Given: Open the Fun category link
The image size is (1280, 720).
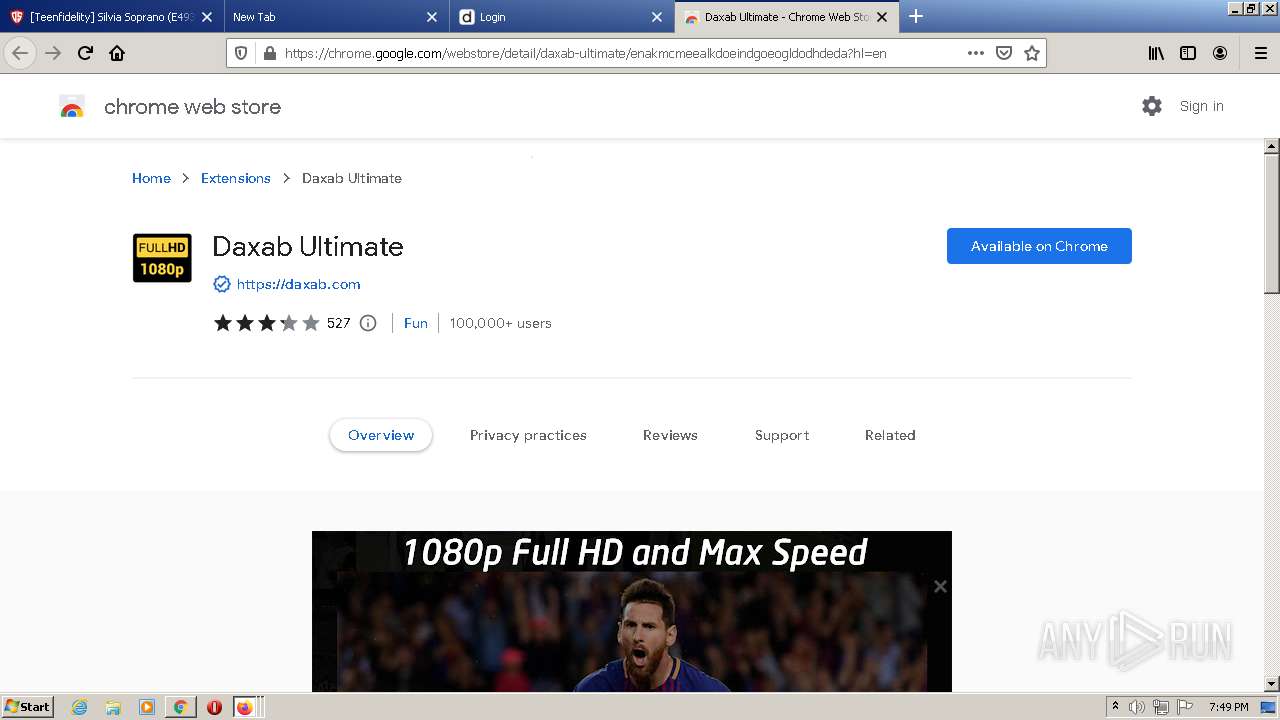Looking at the screenshot, I should click(x=416, y=323).
